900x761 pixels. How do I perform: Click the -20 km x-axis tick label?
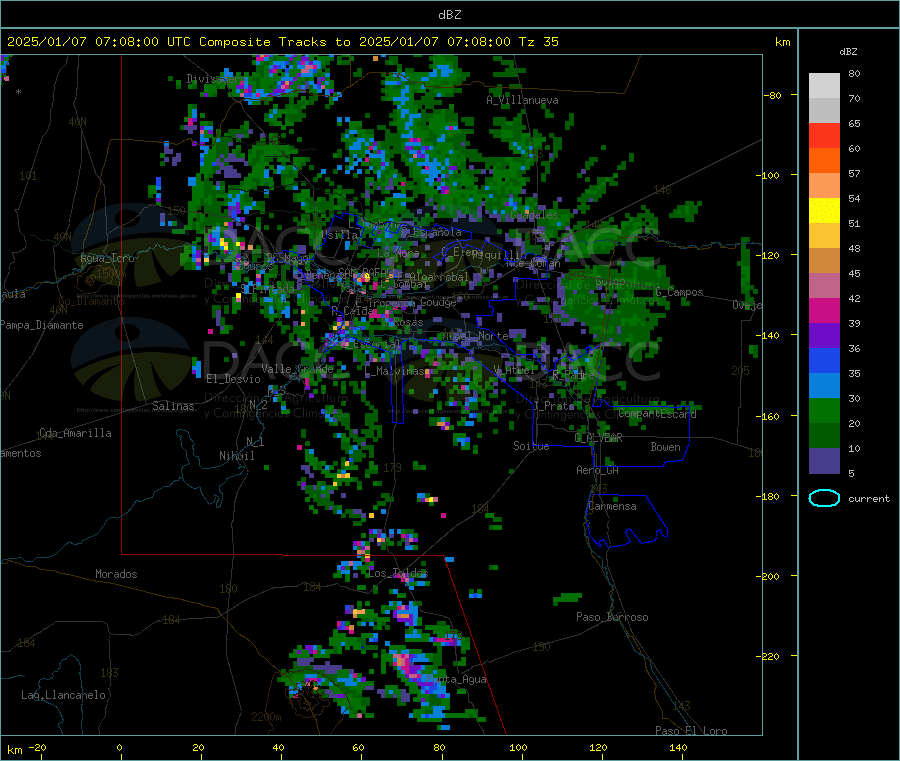37,747
